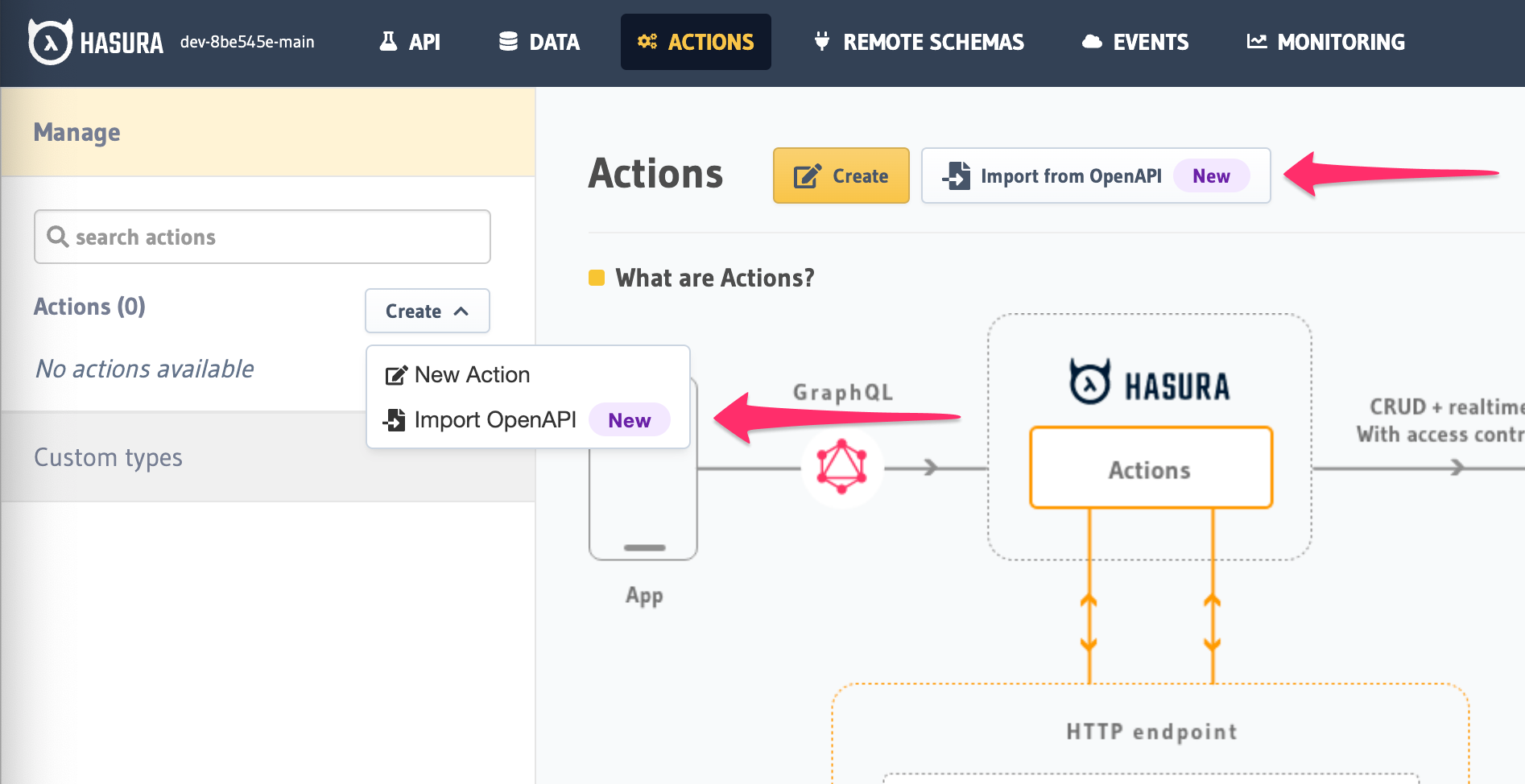Image resolution: width=1525 pixels, height=784 pixels.
Task: Open the API section via the flask icon
Action: pos(387,41)
